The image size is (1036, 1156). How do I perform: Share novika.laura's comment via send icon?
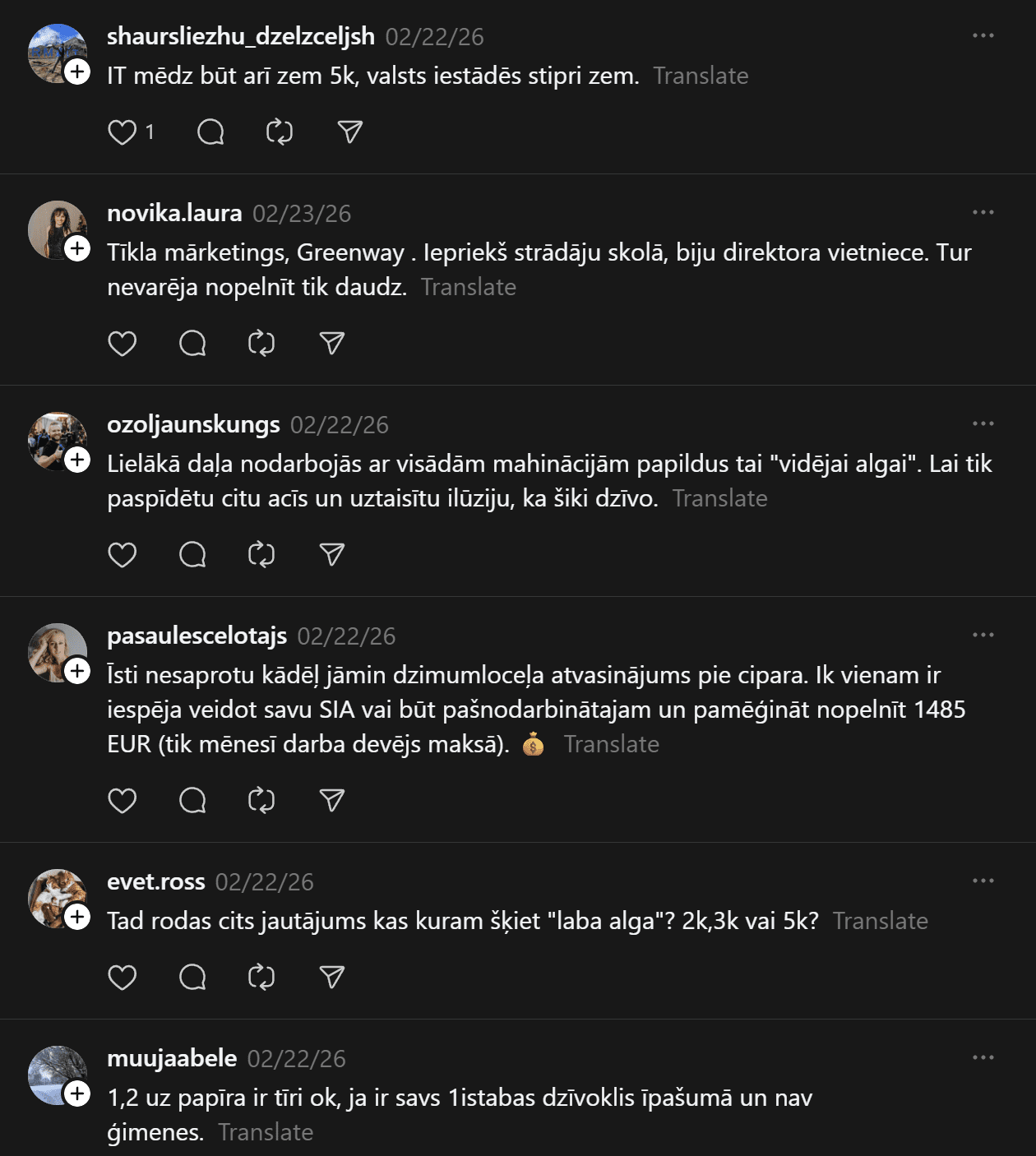tap(332, 344)
